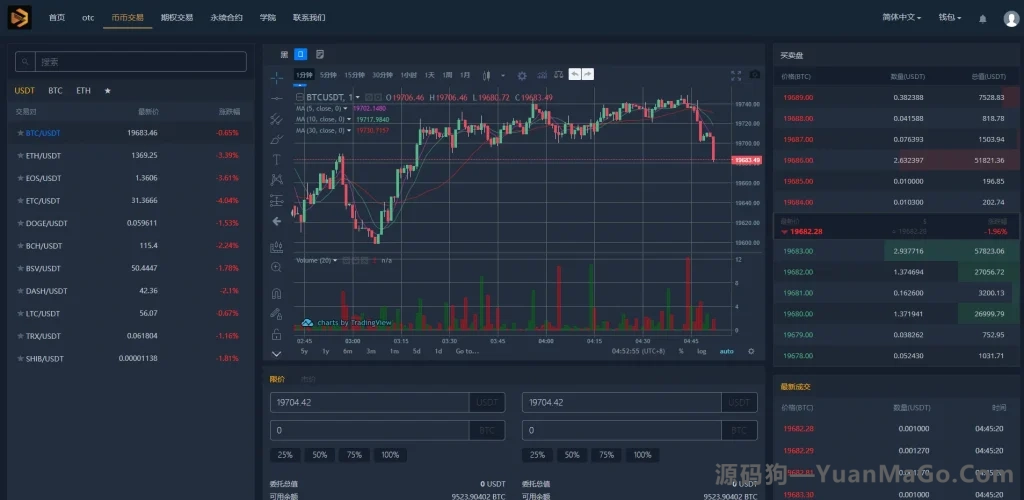
Task: Click the magnet mode icon
Action: 277,293
